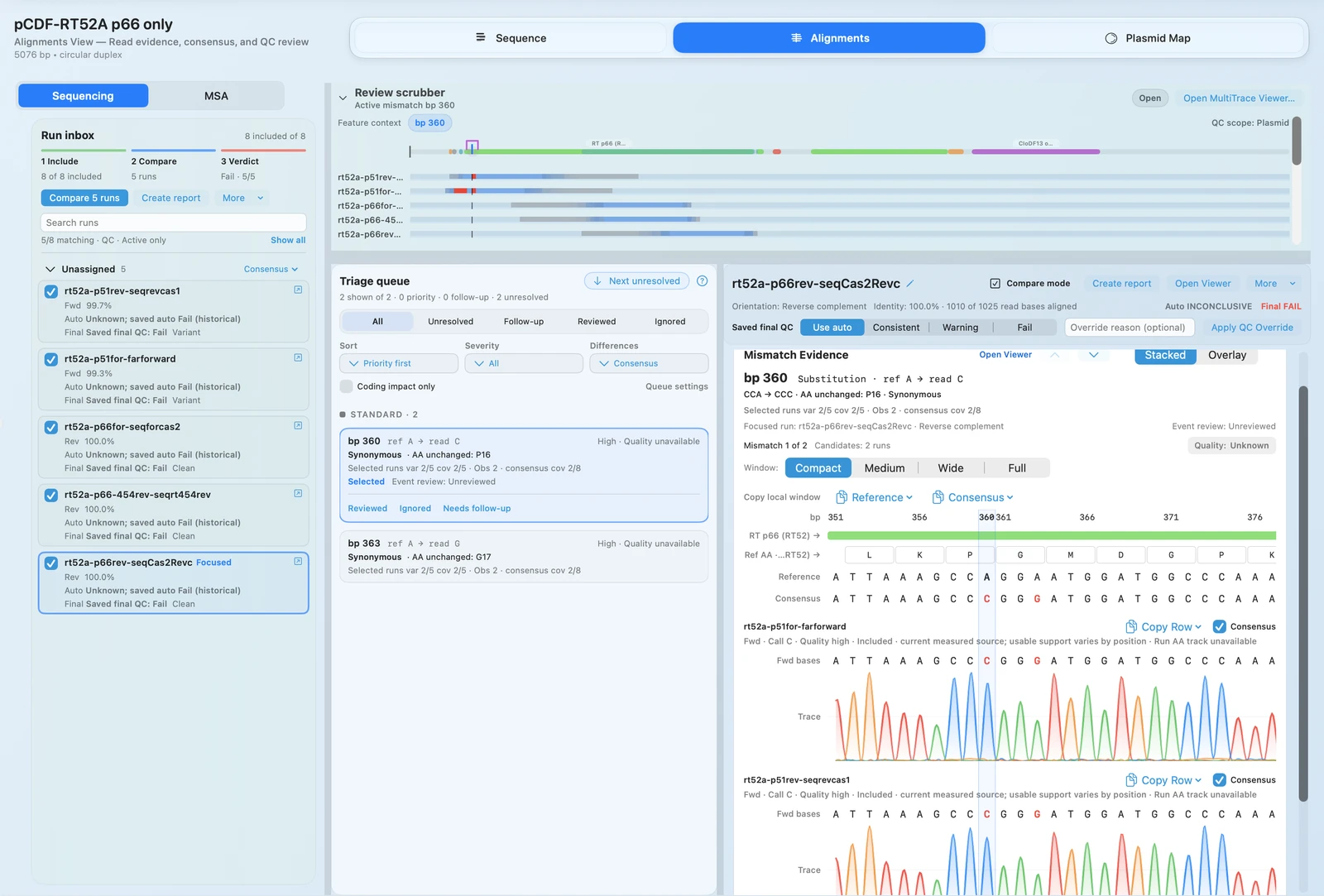
Task: Collapse the Review scrubber section
Action: tap(343, 98)
